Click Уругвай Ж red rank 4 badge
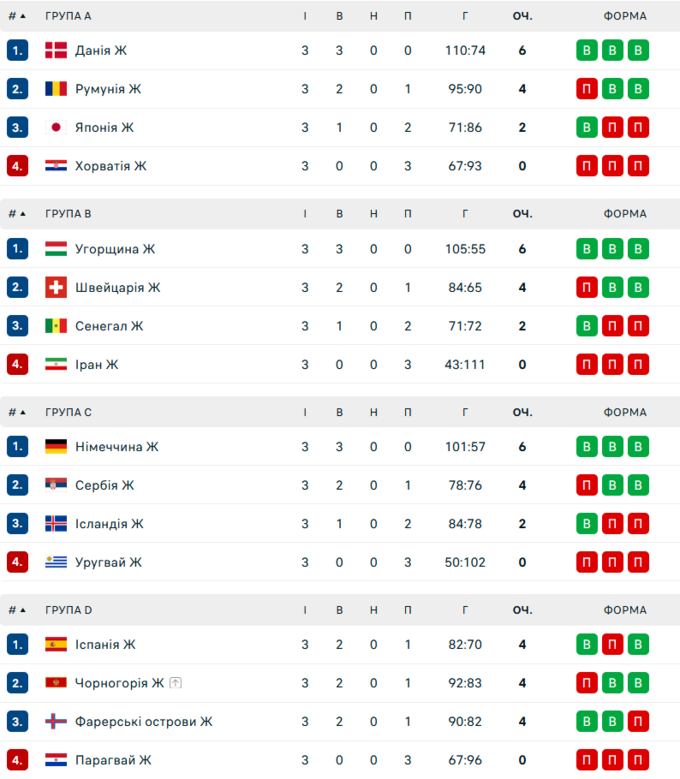 [17, 563]
